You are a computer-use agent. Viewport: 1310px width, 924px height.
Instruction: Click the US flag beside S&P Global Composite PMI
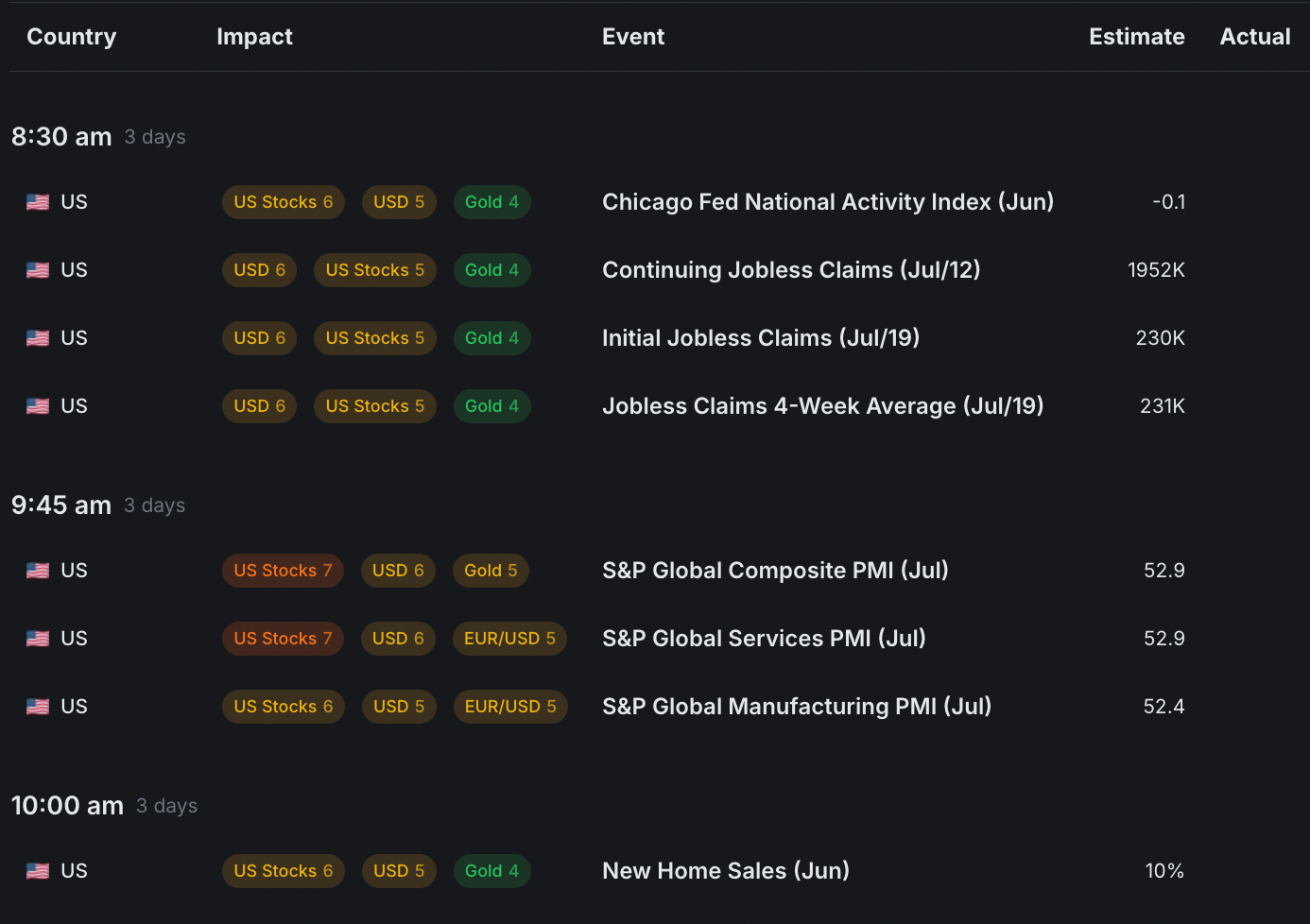(38, 571)
